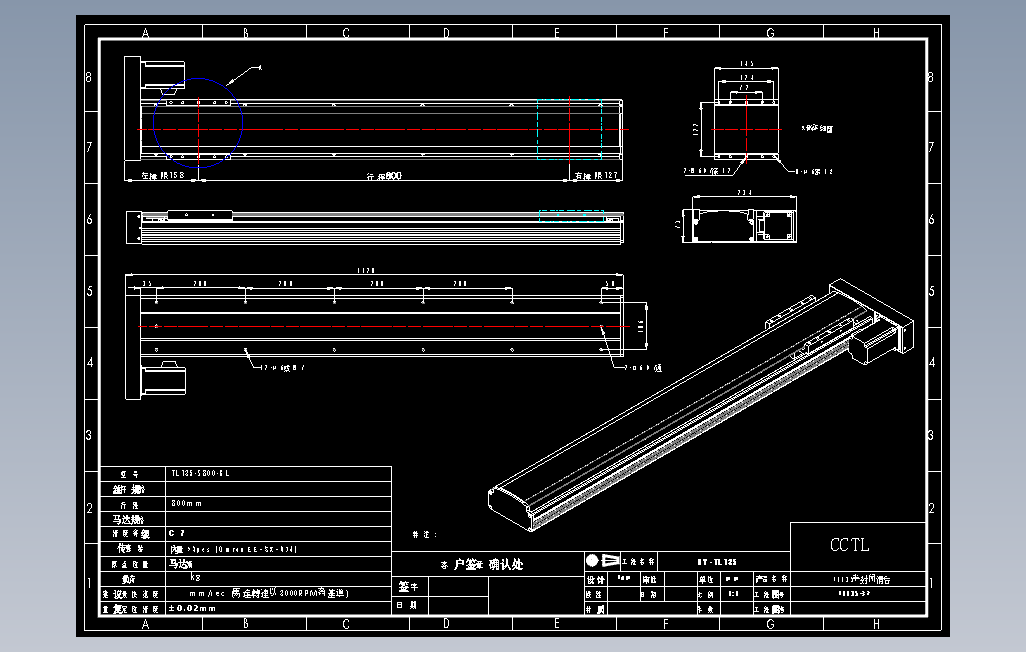Click the left limit '158' dimension label

[x=163, y=175]
